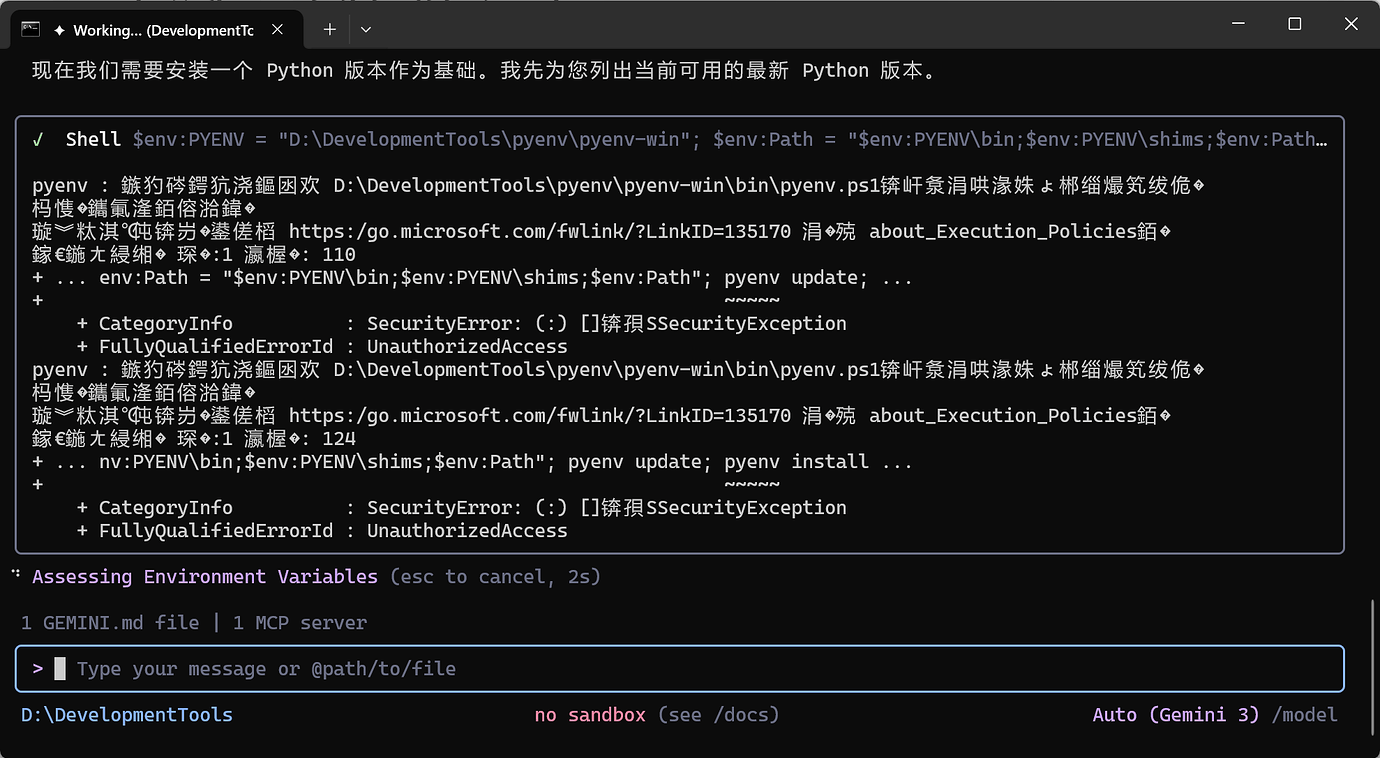Click the pyenv update; pyenv install line

(x=472, y=462)
